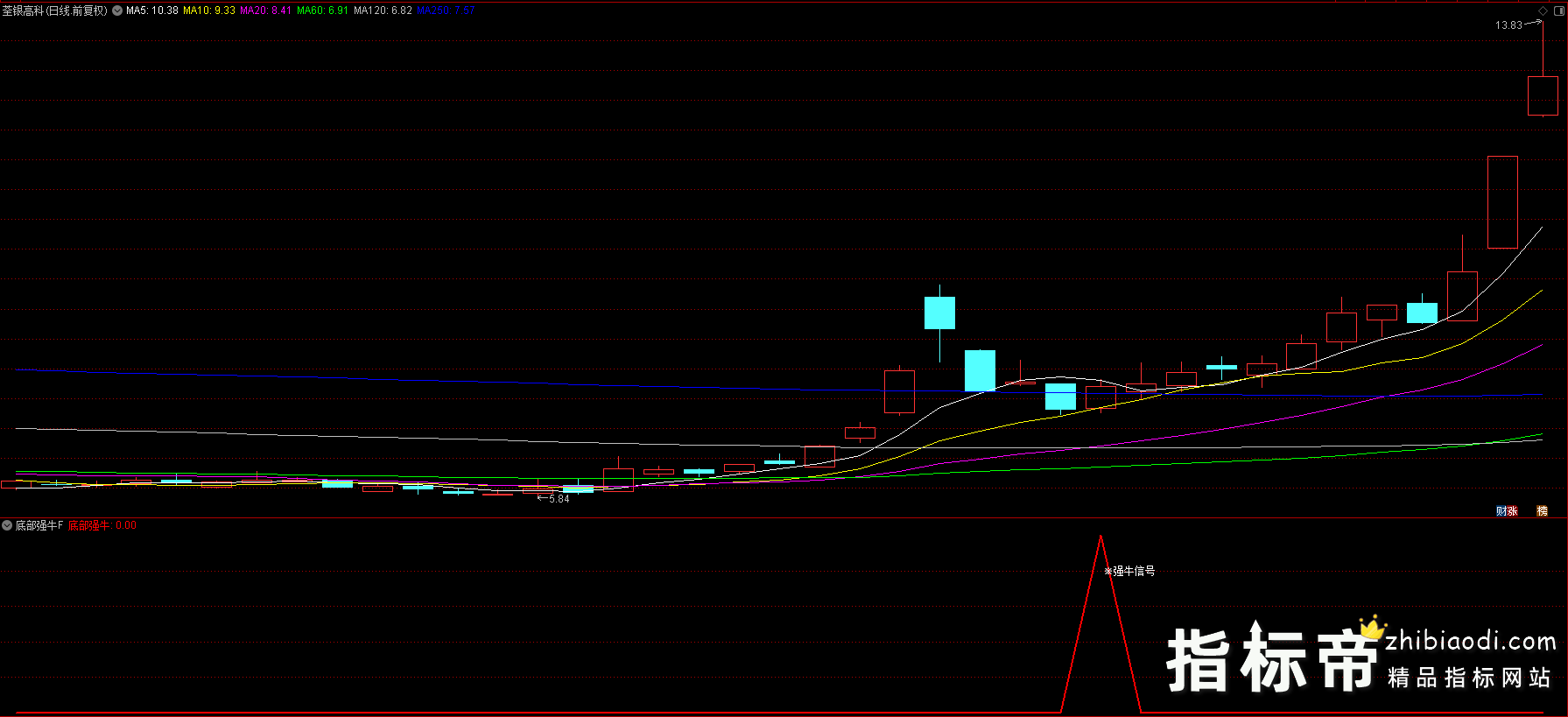This screenshot has width=1568, height=717.
Task: Click the red 底部强牛: 0.00 value
Action: [x=102, y=525]
